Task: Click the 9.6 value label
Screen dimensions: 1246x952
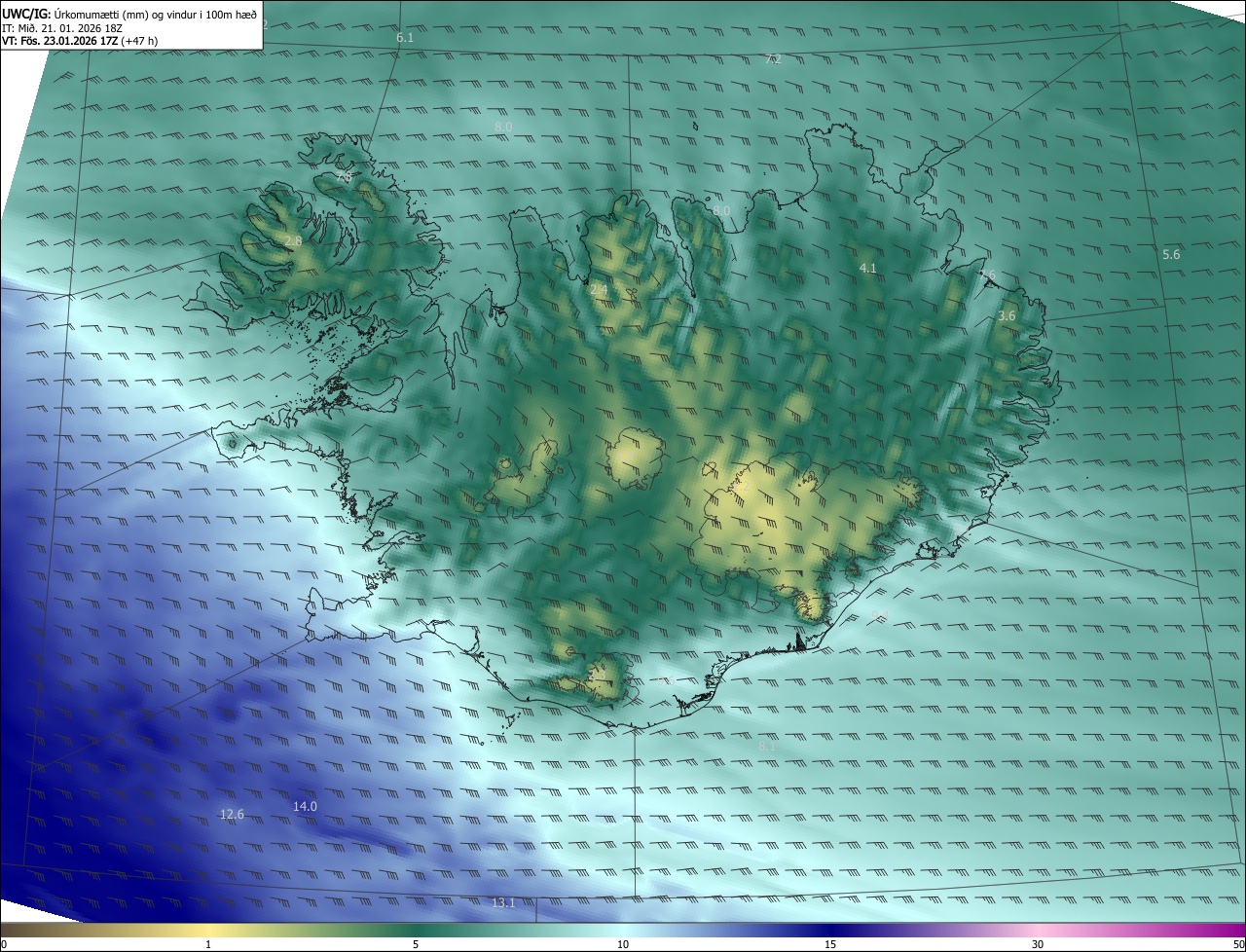Action: tap(667, 680)
